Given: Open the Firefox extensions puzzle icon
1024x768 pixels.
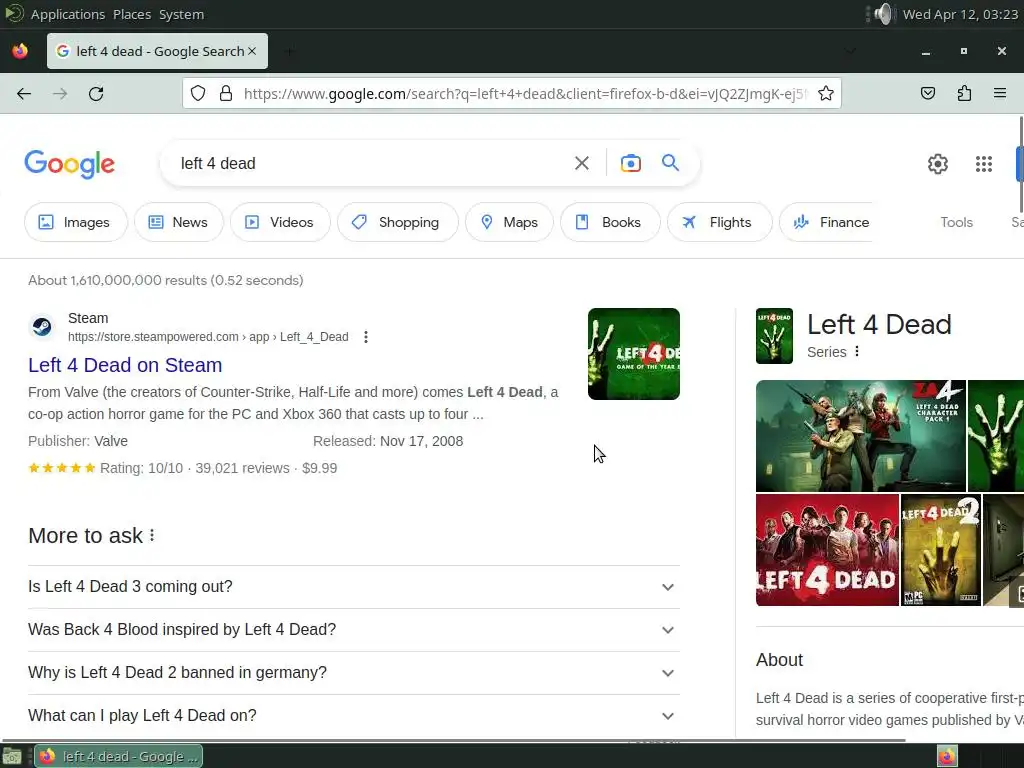Looking at the screenshot, I should click(965, 93).
